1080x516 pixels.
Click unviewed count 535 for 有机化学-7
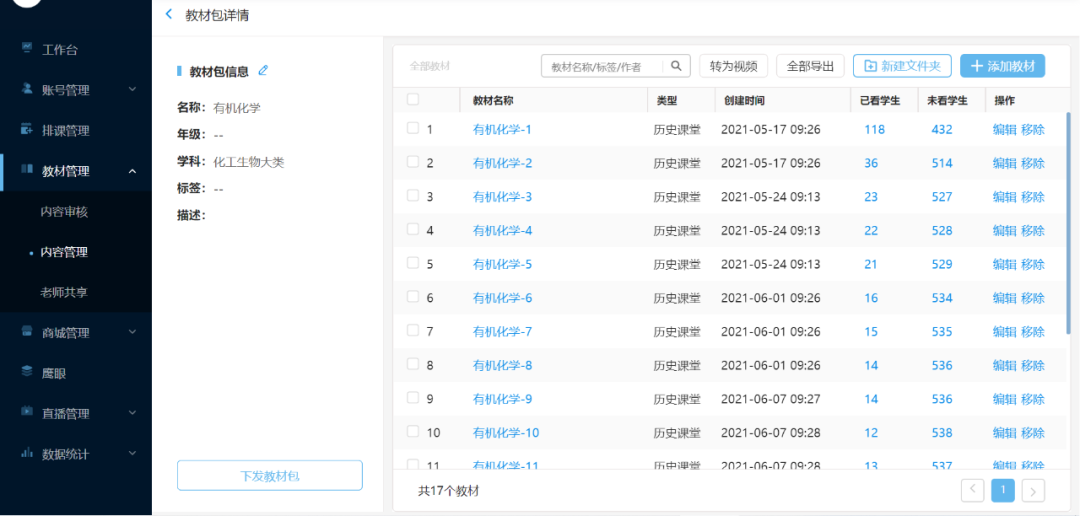click(942, 332)
